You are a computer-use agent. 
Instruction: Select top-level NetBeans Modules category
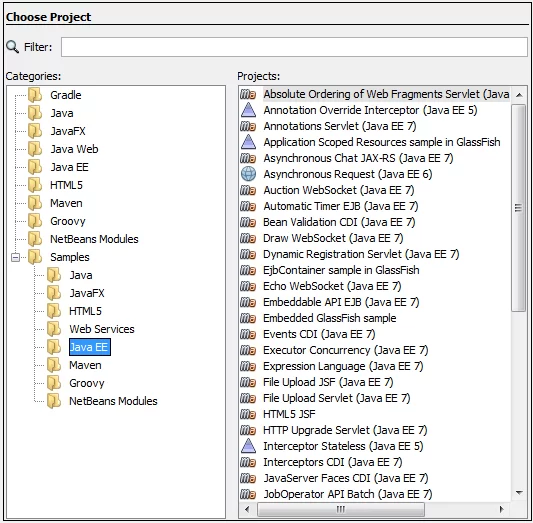click(94, 239)
